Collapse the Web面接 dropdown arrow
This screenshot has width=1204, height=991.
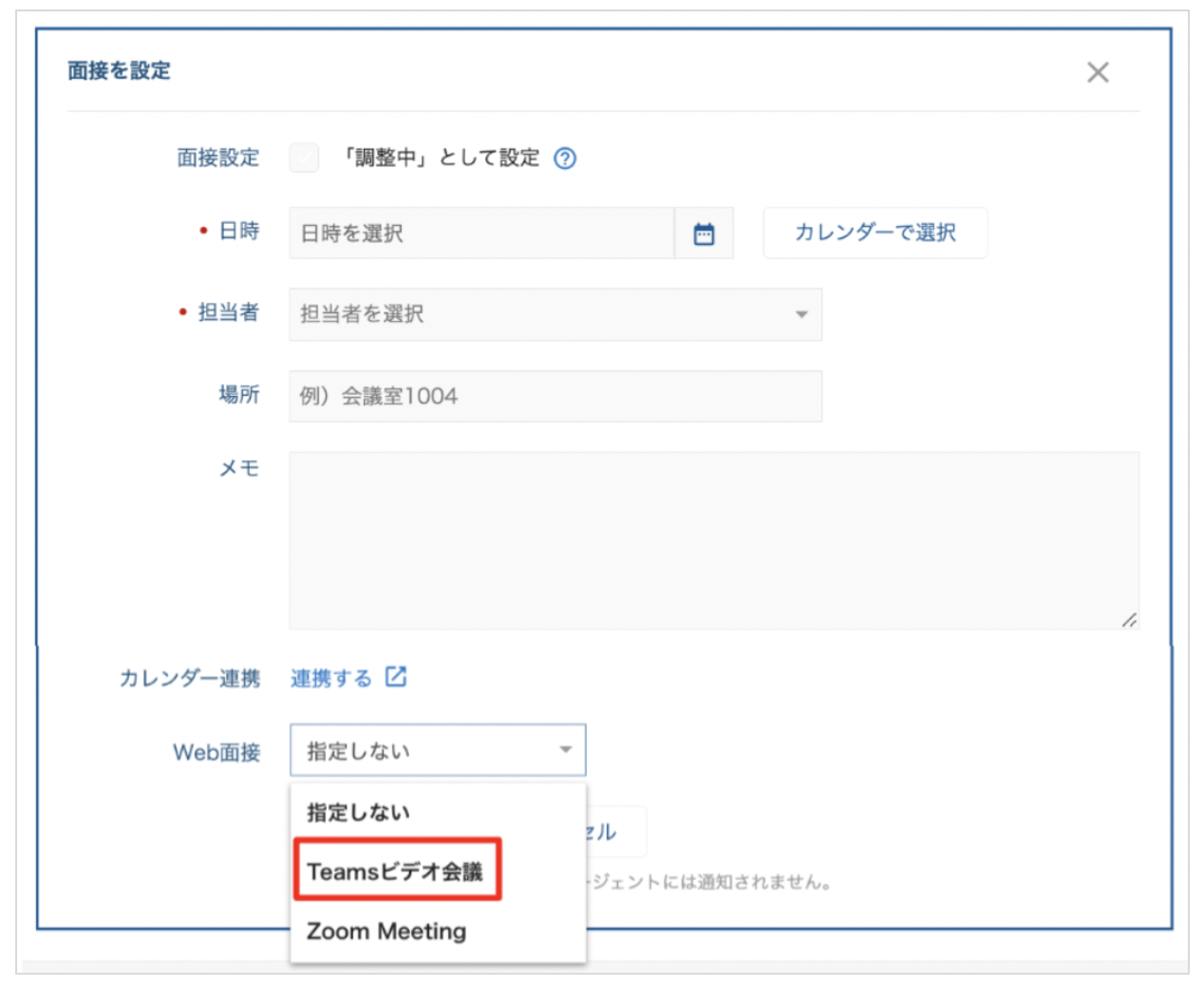pyautogui.click(x=566, y=750)
